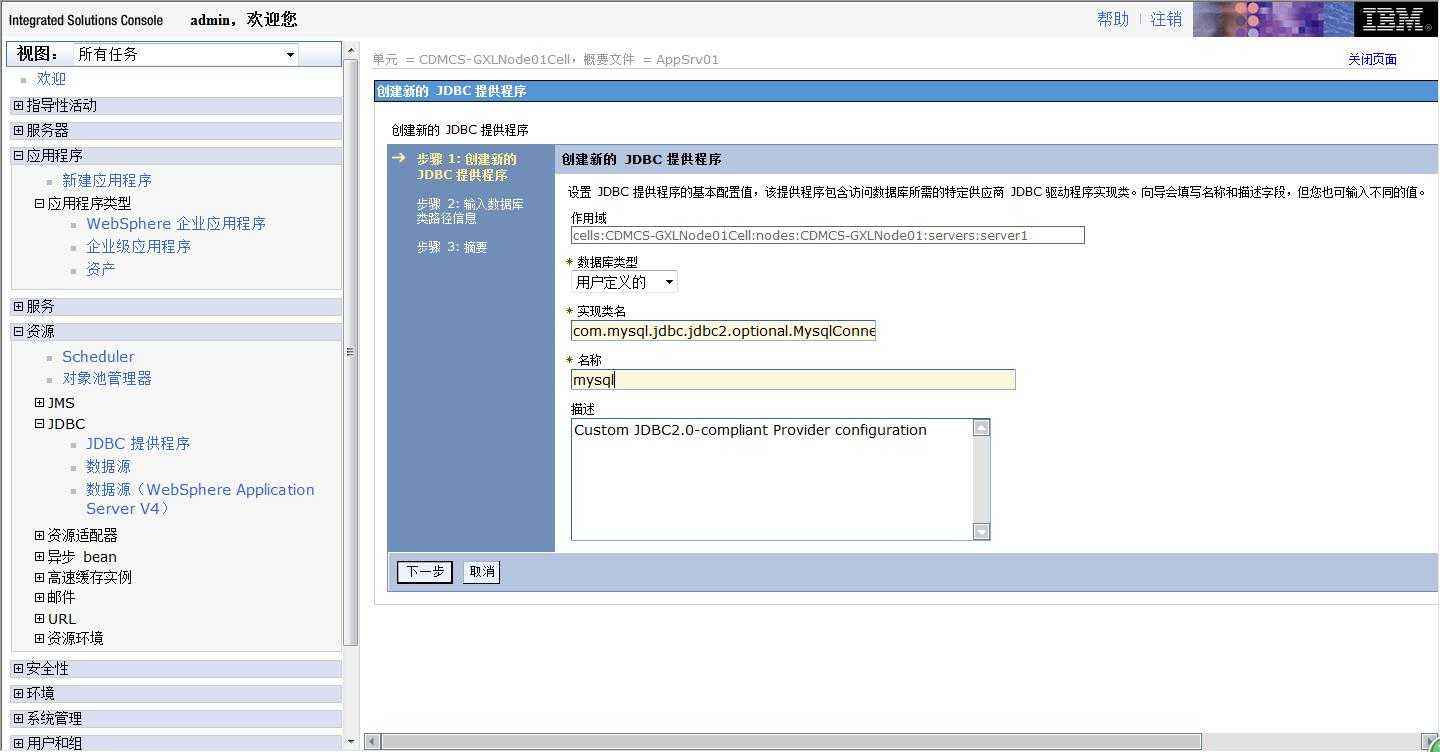Screen dimensions: 1440x752
Task: Expand the 高速缓存实例 node
Action: (40, 577)
